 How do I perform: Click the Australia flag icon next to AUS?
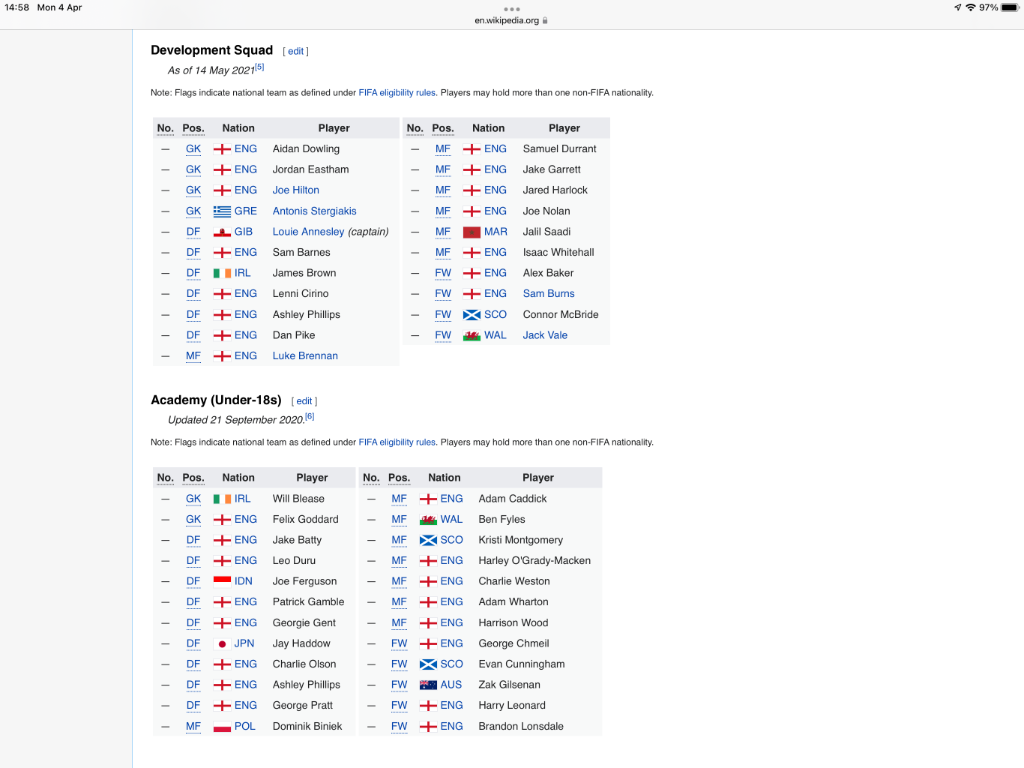(x=428, y=685)
